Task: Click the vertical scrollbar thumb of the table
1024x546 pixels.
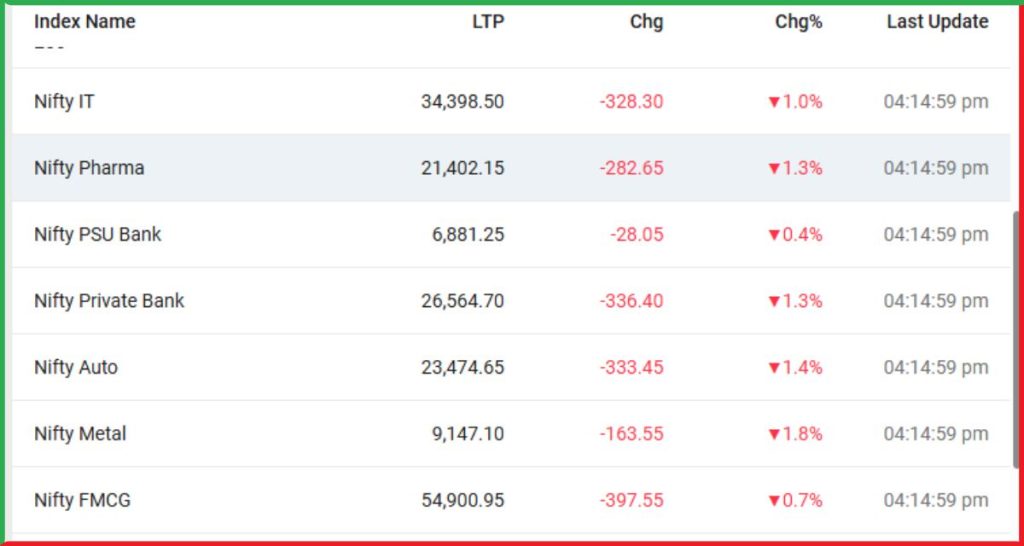Action: (1016, 340)
